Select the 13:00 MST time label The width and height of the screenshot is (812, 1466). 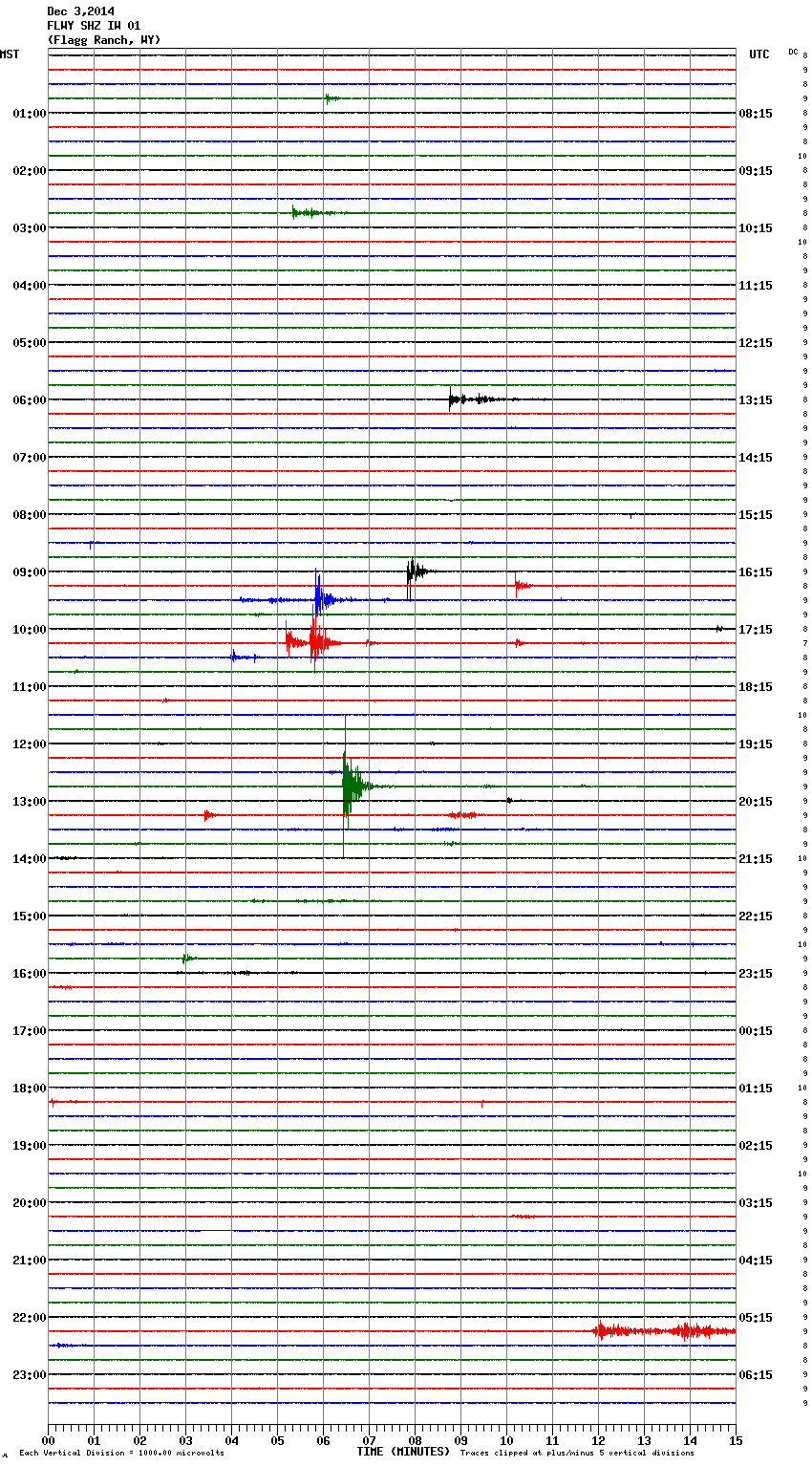point(30,802)
